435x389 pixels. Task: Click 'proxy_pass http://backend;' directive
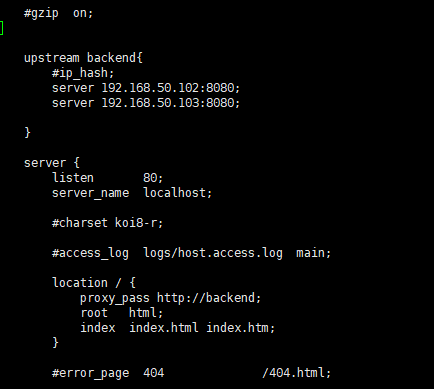coord(170,298)
